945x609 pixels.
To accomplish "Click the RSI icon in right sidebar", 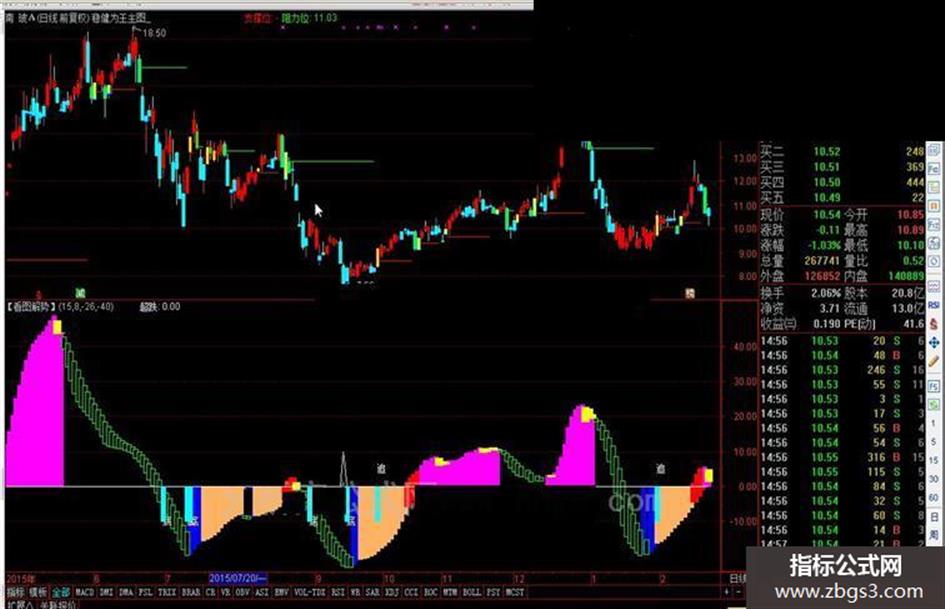I will click(x=934, y=304).
